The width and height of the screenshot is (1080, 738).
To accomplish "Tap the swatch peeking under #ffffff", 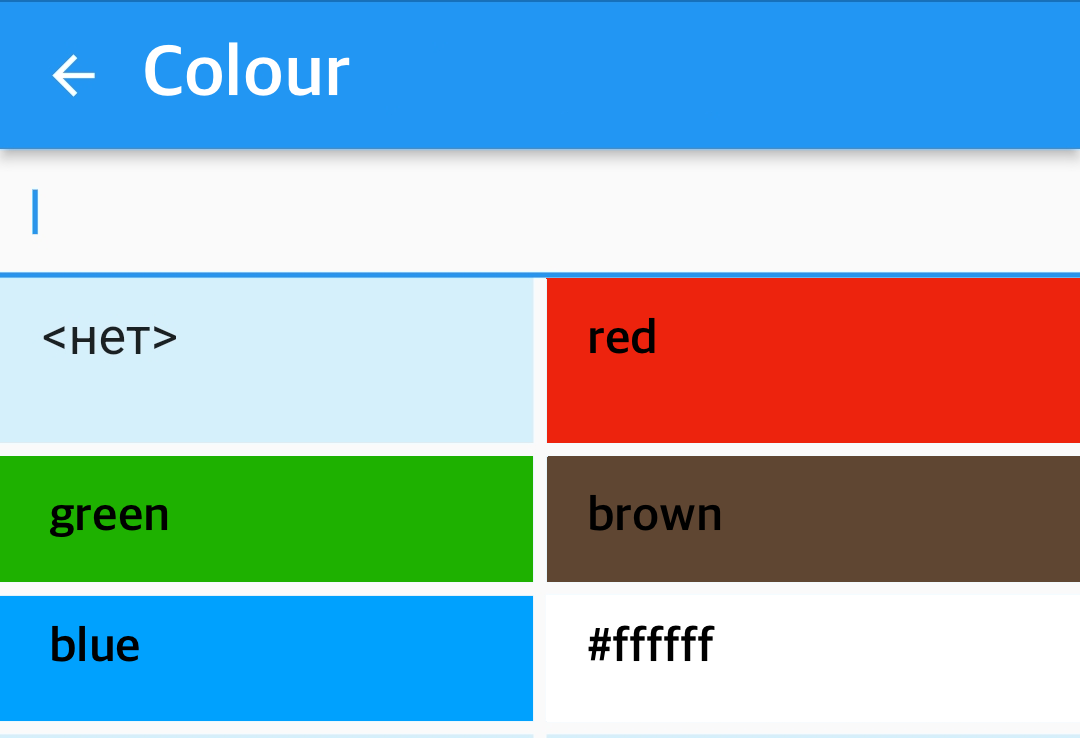I will (x=812, y=733).
